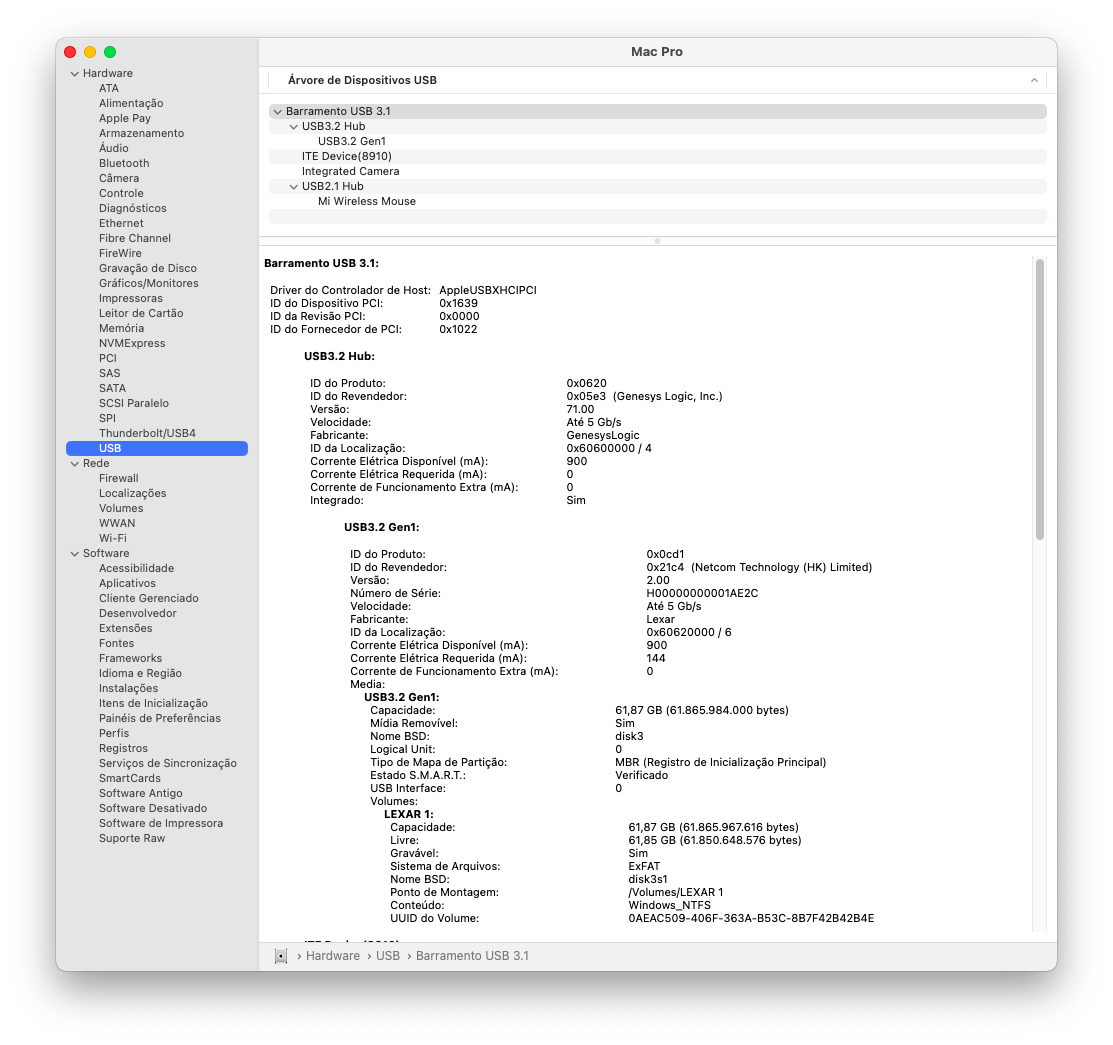The image size is (1113, 1045).
Task: Select the USB3.2 Gen1 device entry
Action: (351, 141)
